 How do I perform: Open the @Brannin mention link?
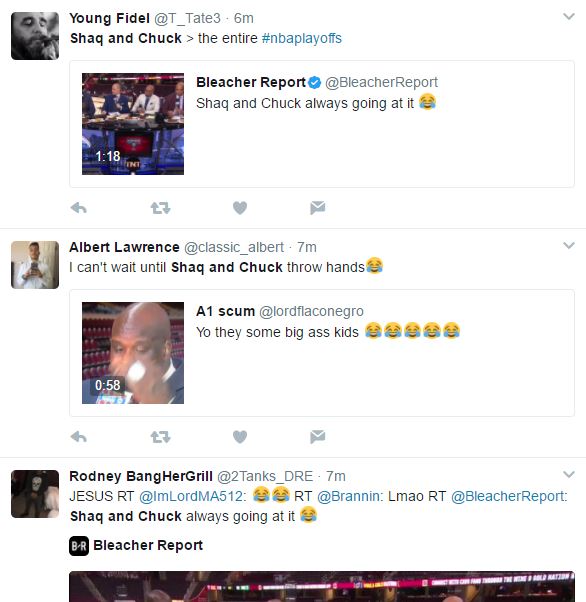click(350, 496)
